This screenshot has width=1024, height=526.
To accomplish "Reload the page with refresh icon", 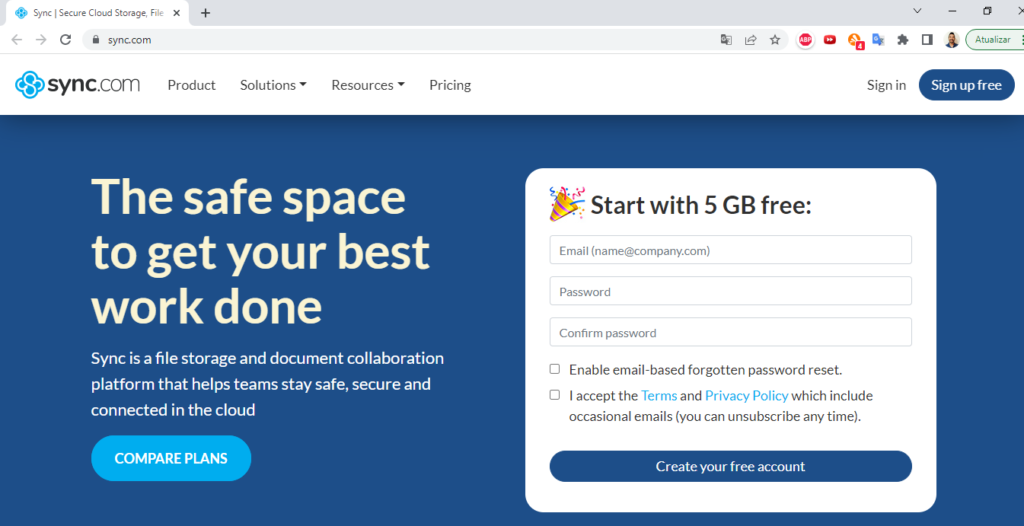I will click(x=65, y=40).
